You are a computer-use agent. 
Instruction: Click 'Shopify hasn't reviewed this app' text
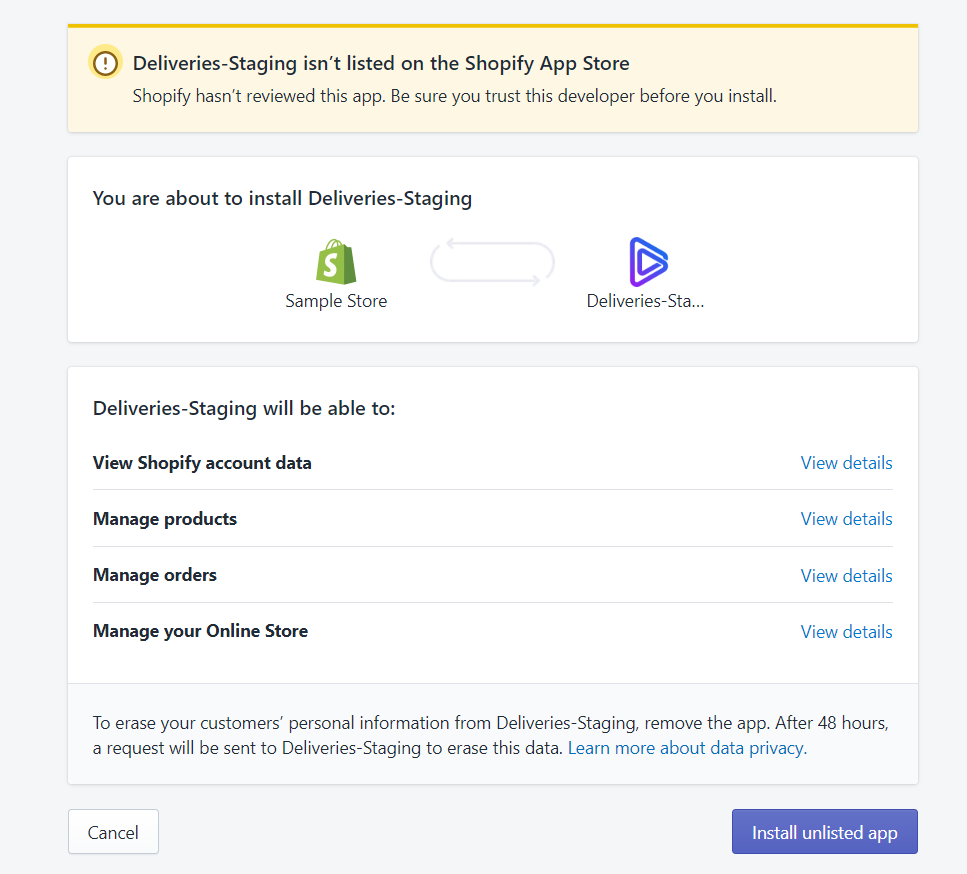pos(455,96)
